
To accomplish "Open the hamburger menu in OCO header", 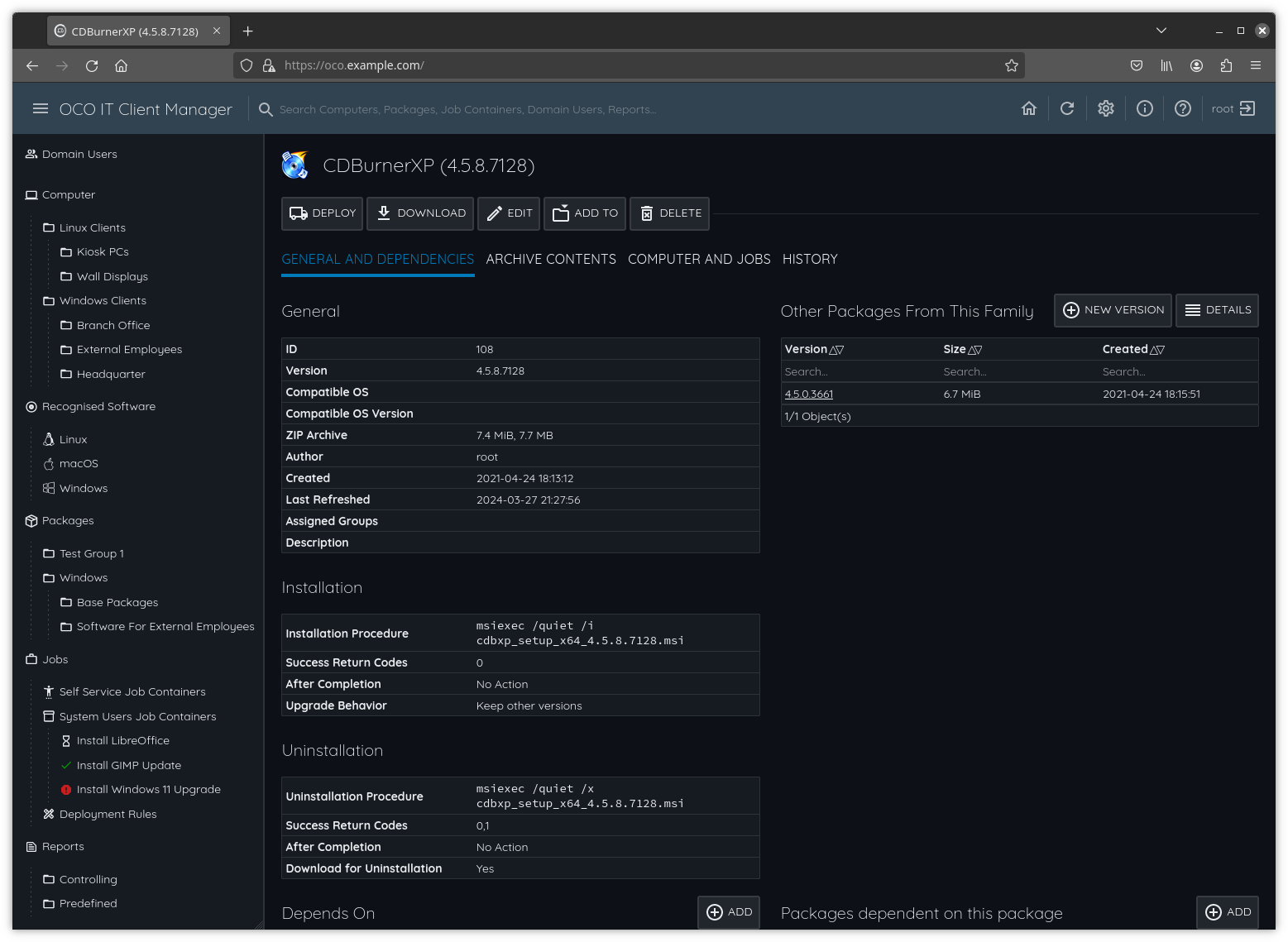I will coord(40,108).
